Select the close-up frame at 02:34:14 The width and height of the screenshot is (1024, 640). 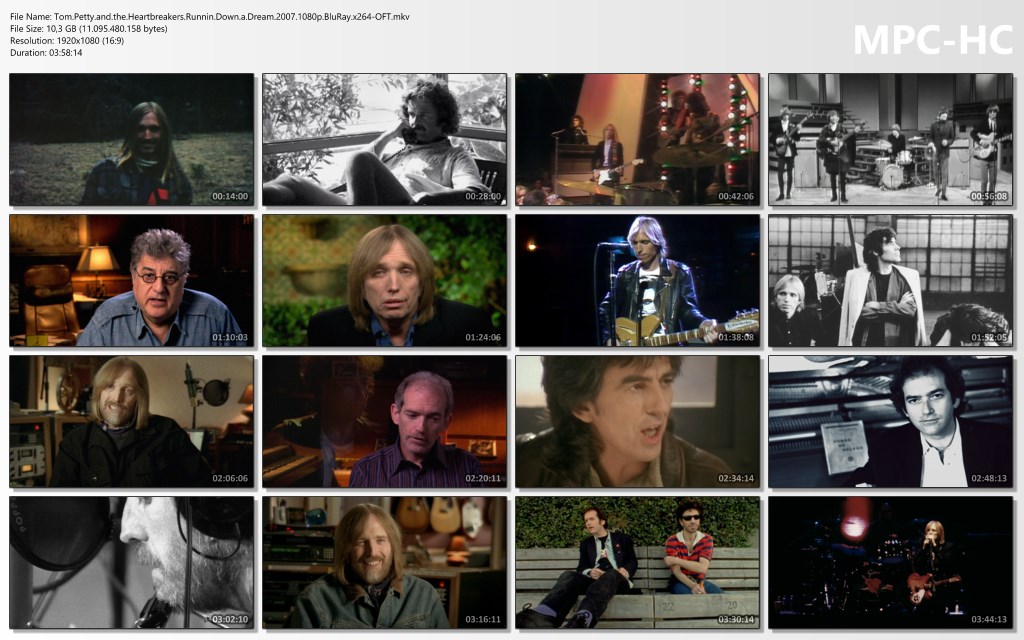637,421
